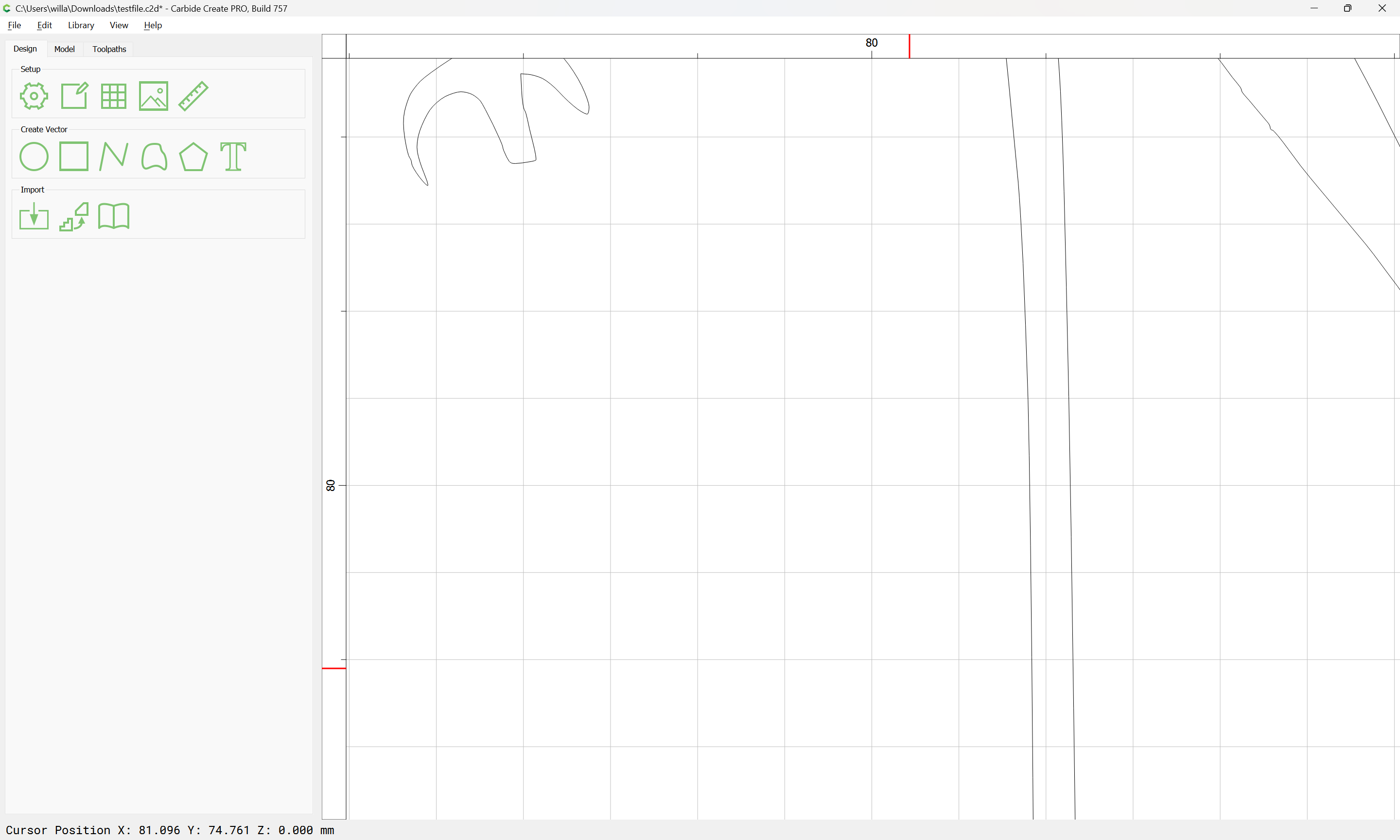Open Job Setup gear icon
Screen dimensions: 1400x840
(34, 96)
